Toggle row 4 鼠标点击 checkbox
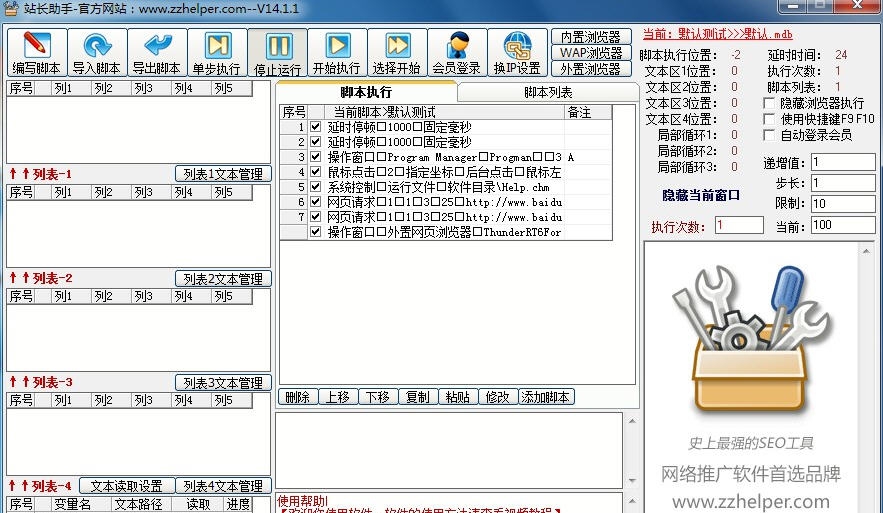The image size is (883, 513). [x=315, y=172]
